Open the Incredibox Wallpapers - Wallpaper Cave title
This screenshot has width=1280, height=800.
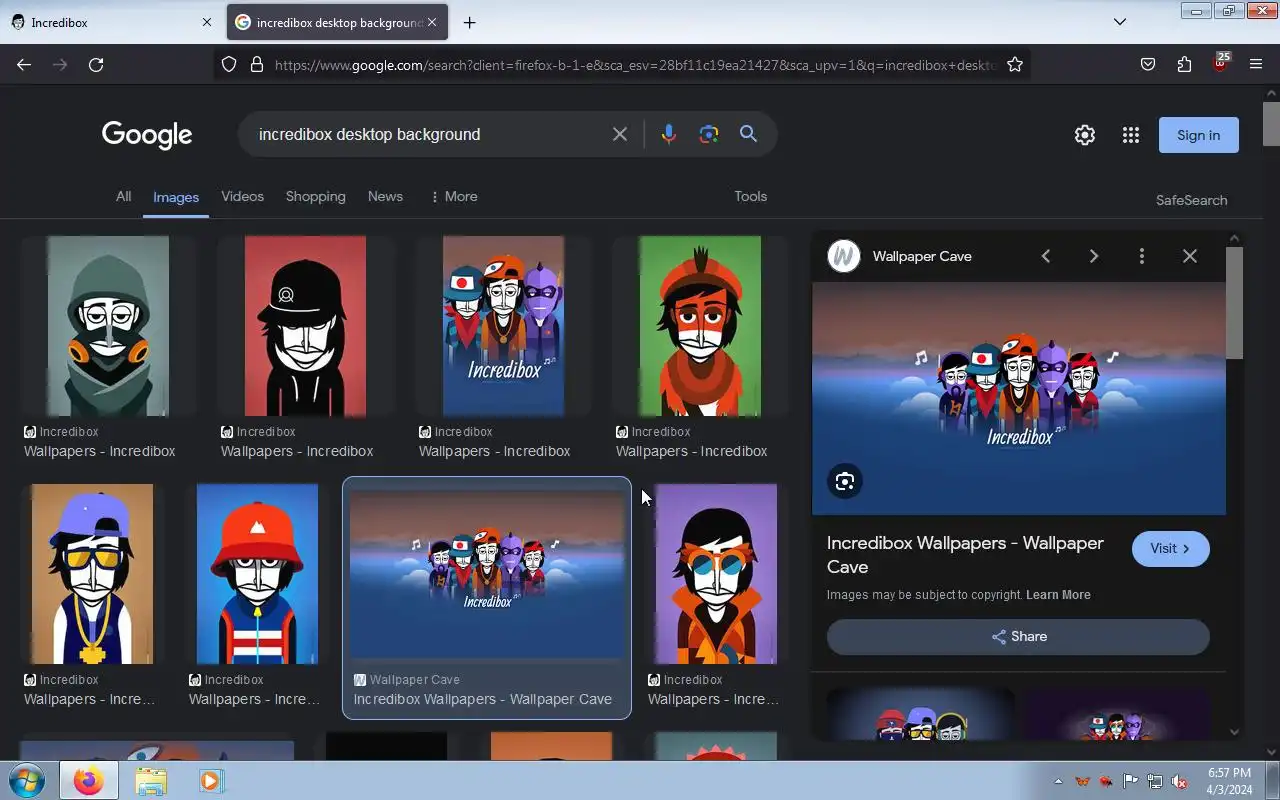click(965, 554)
